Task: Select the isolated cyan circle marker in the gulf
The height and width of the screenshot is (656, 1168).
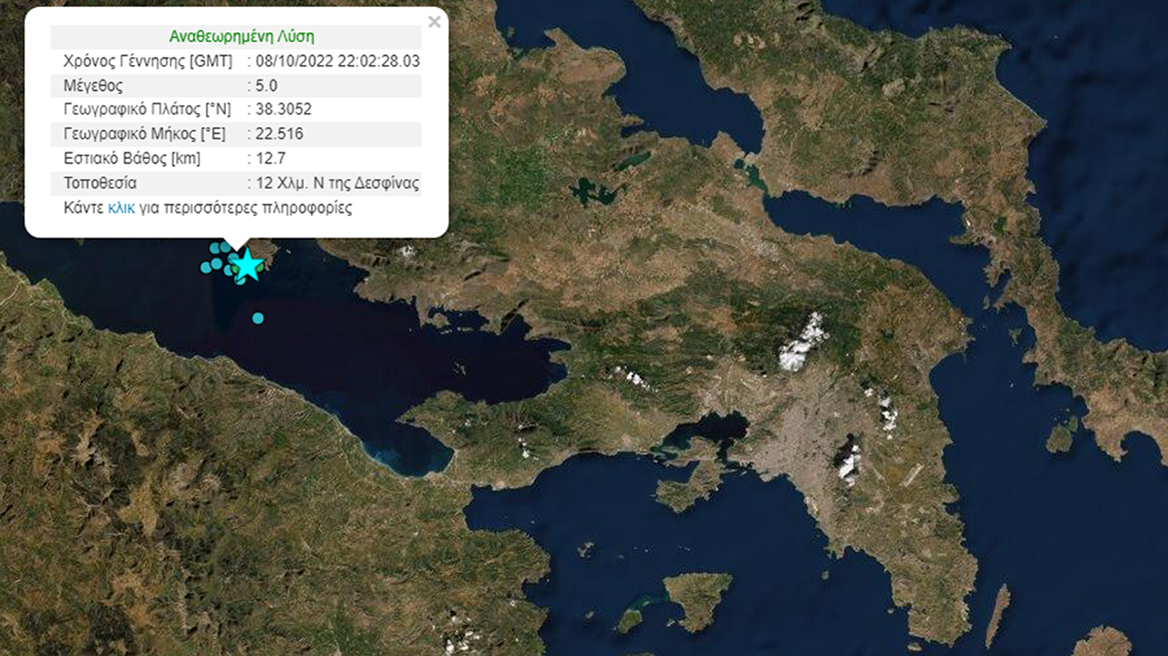Action: (x=258, y=318)
